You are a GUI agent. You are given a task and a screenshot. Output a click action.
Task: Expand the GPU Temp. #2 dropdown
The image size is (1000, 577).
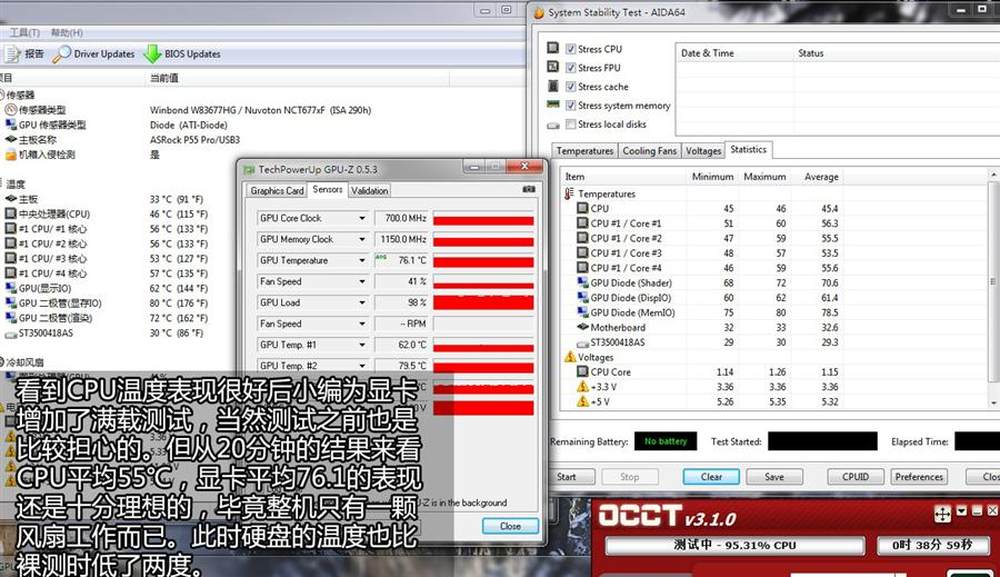(x=362, y=365)
